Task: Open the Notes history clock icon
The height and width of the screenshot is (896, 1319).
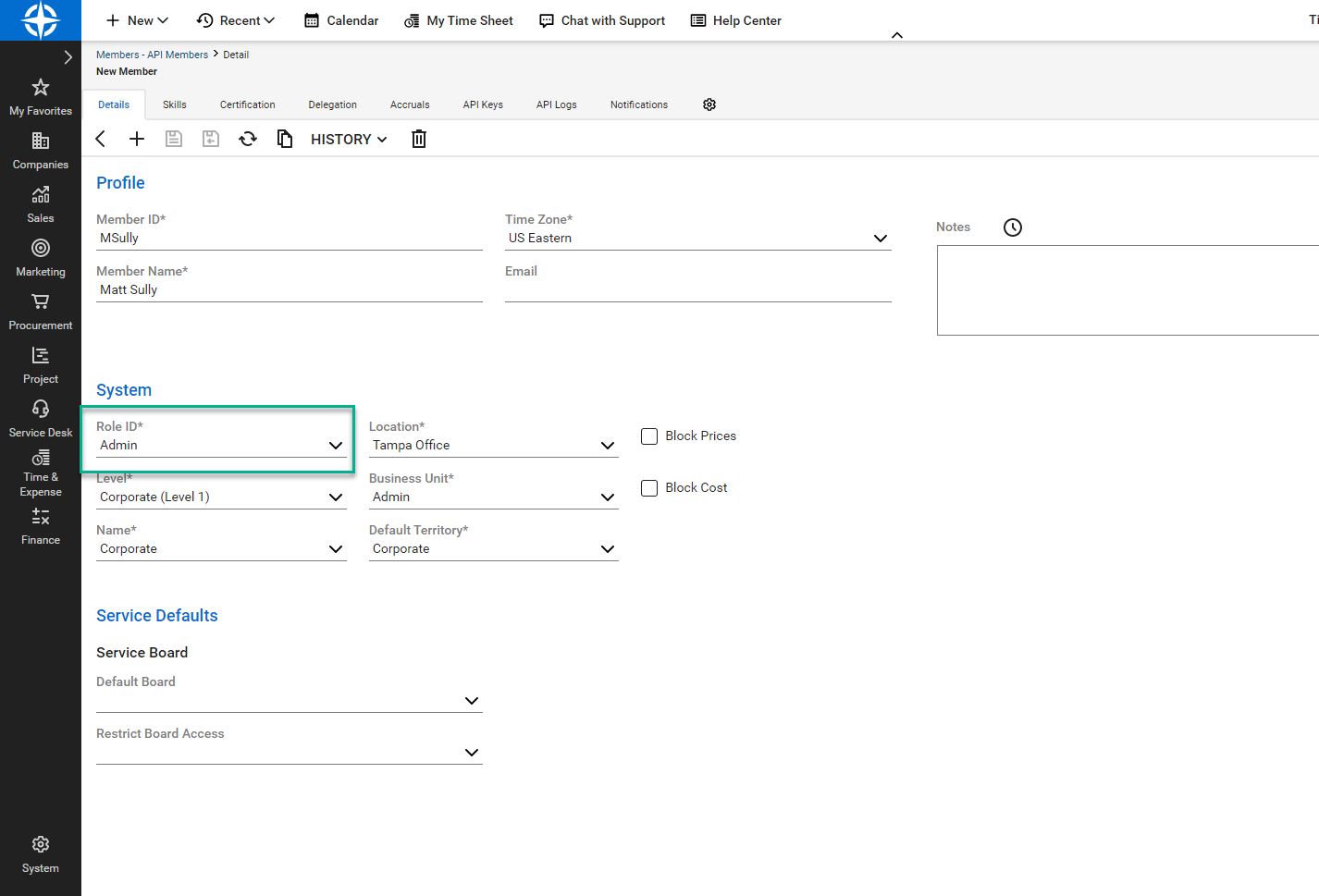Action: tap(1013, 227)
